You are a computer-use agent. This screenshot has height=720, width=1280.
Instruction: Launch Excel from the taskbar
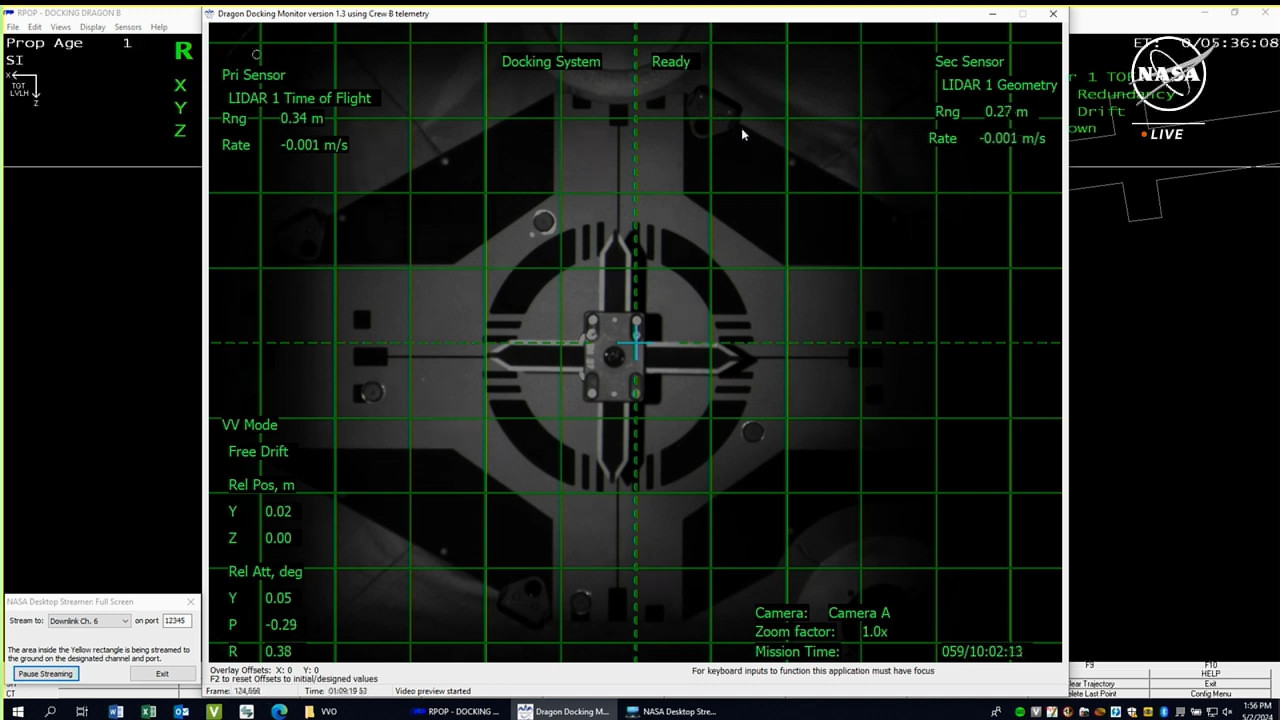148,711
